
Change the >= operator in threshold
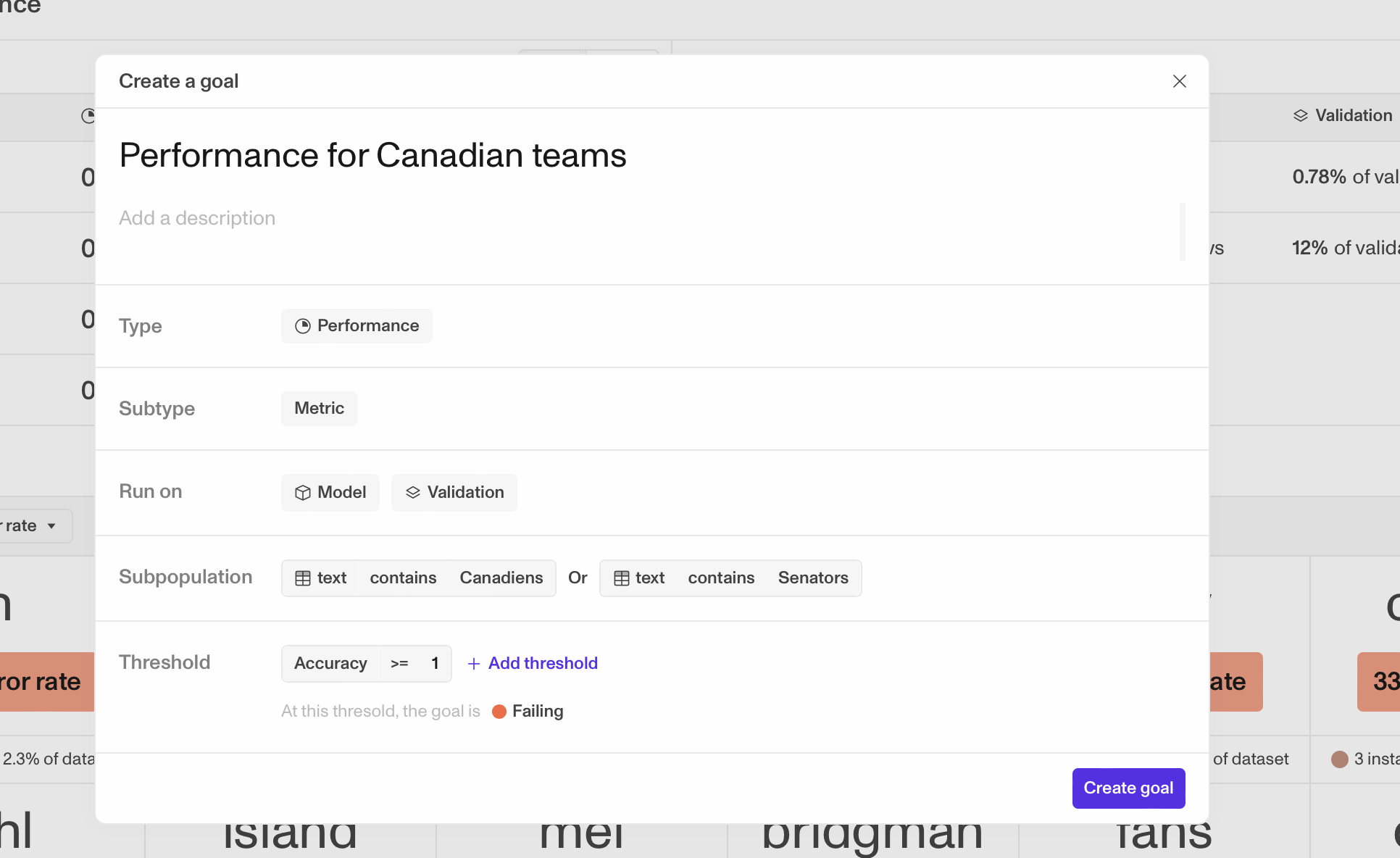click(x=399, y=664)
